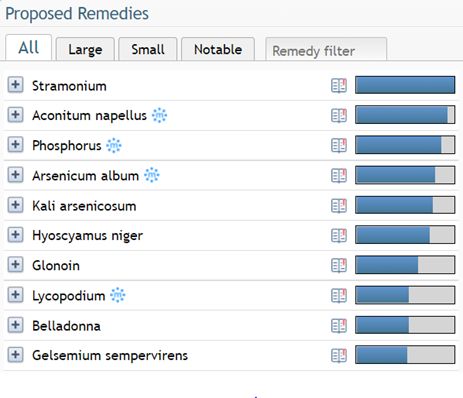Open materia medica book icon for Stramonium
Screen dimensions: 463x398
click(x=339, y=86)
